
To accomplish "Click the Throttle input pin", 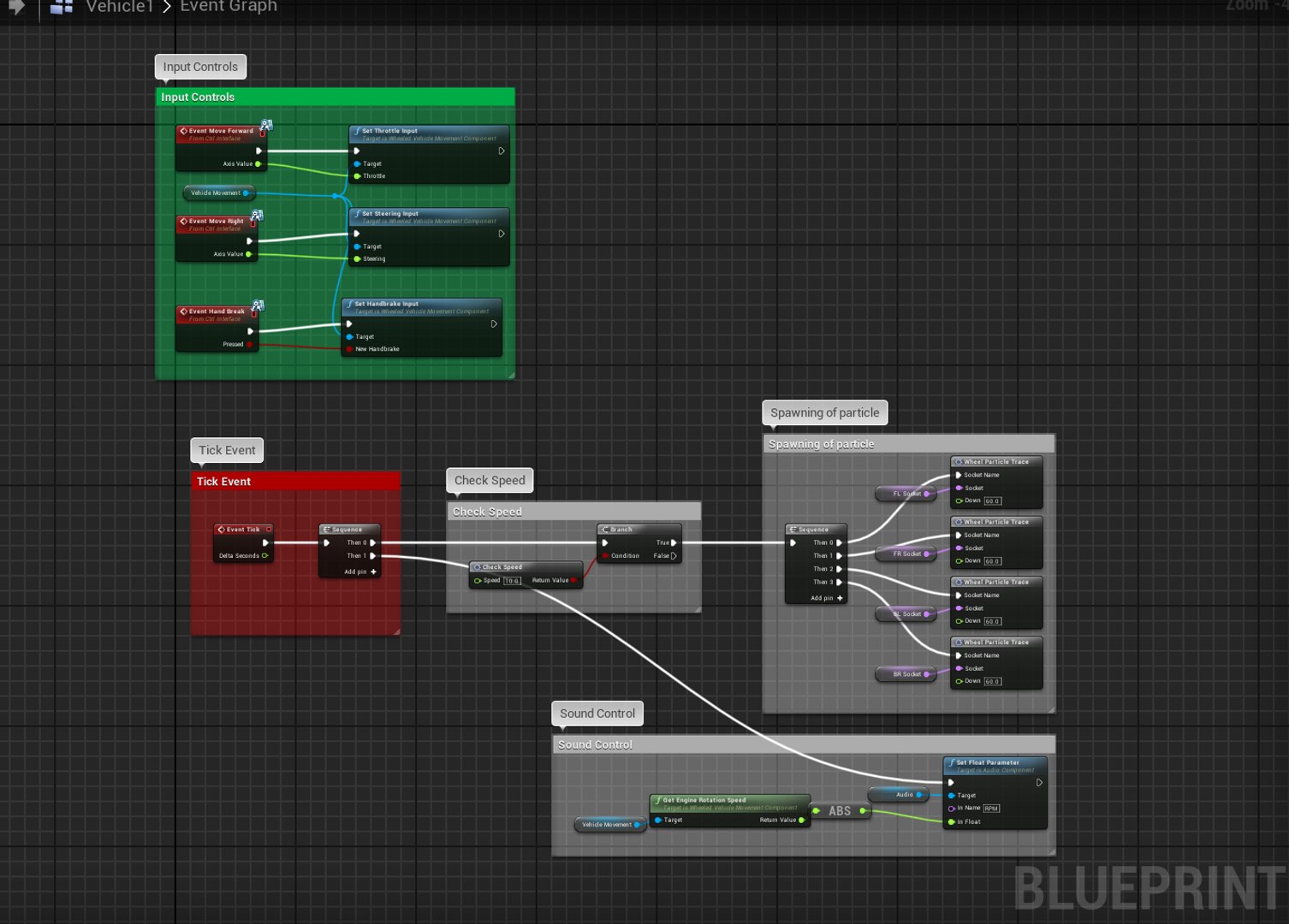I will [358, 176].
